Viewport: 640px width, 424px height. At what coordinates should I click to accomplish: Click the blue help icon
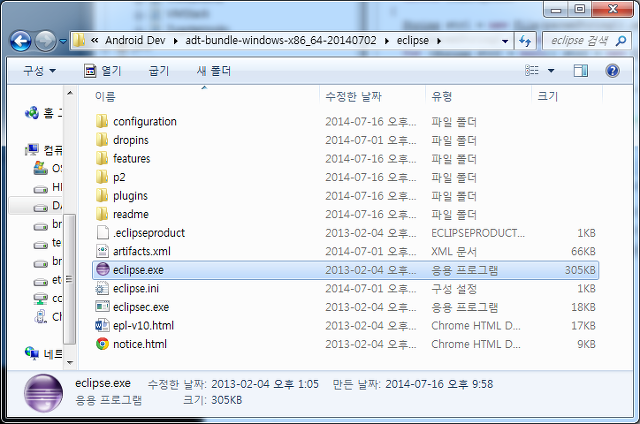612,71
